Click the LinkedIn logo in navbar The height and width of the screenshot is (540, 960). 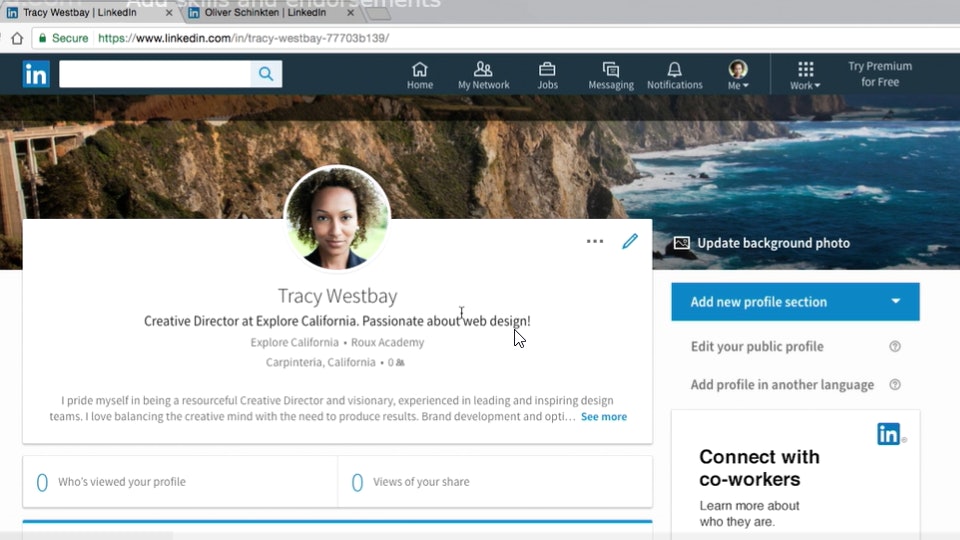(36, 74)
